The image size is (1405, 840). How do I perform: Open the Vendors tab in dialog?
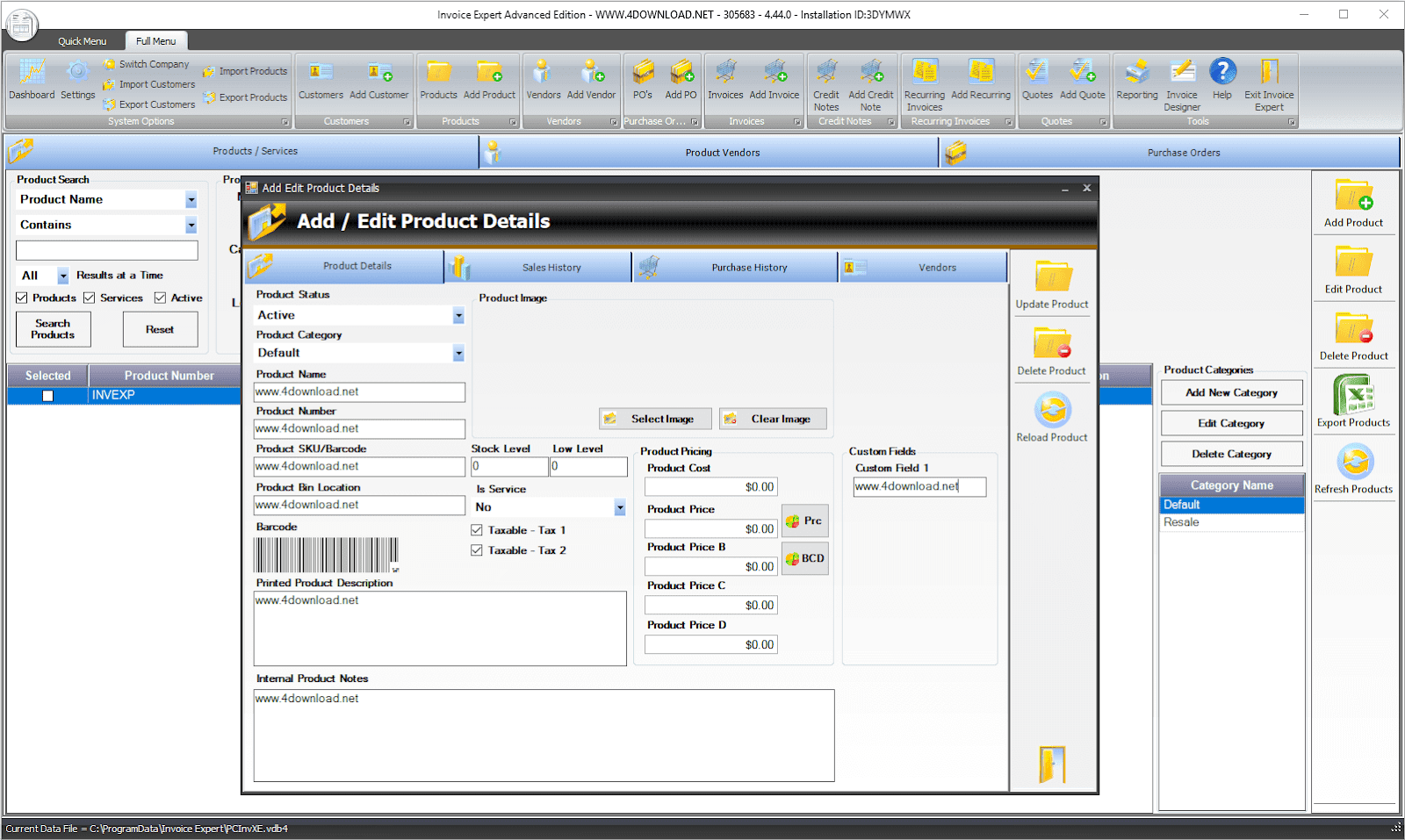(923, 267)
